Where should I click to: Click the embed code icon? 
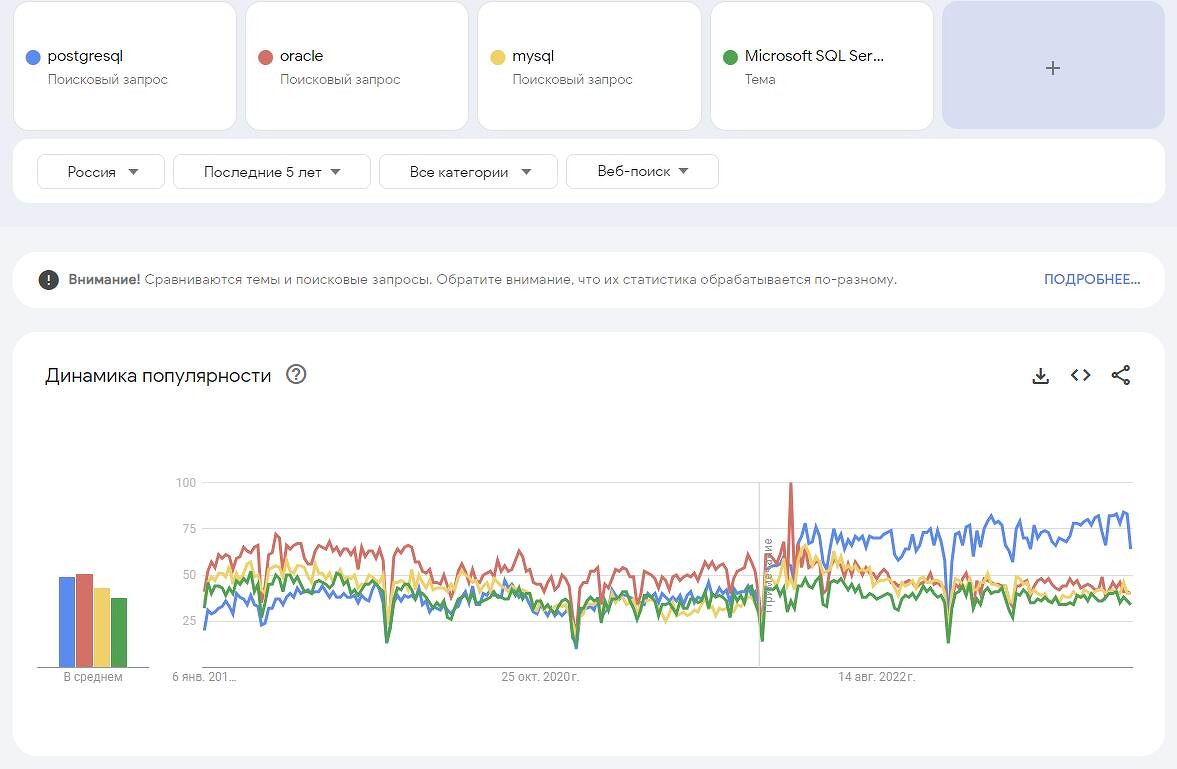(x=1080, y=375)
